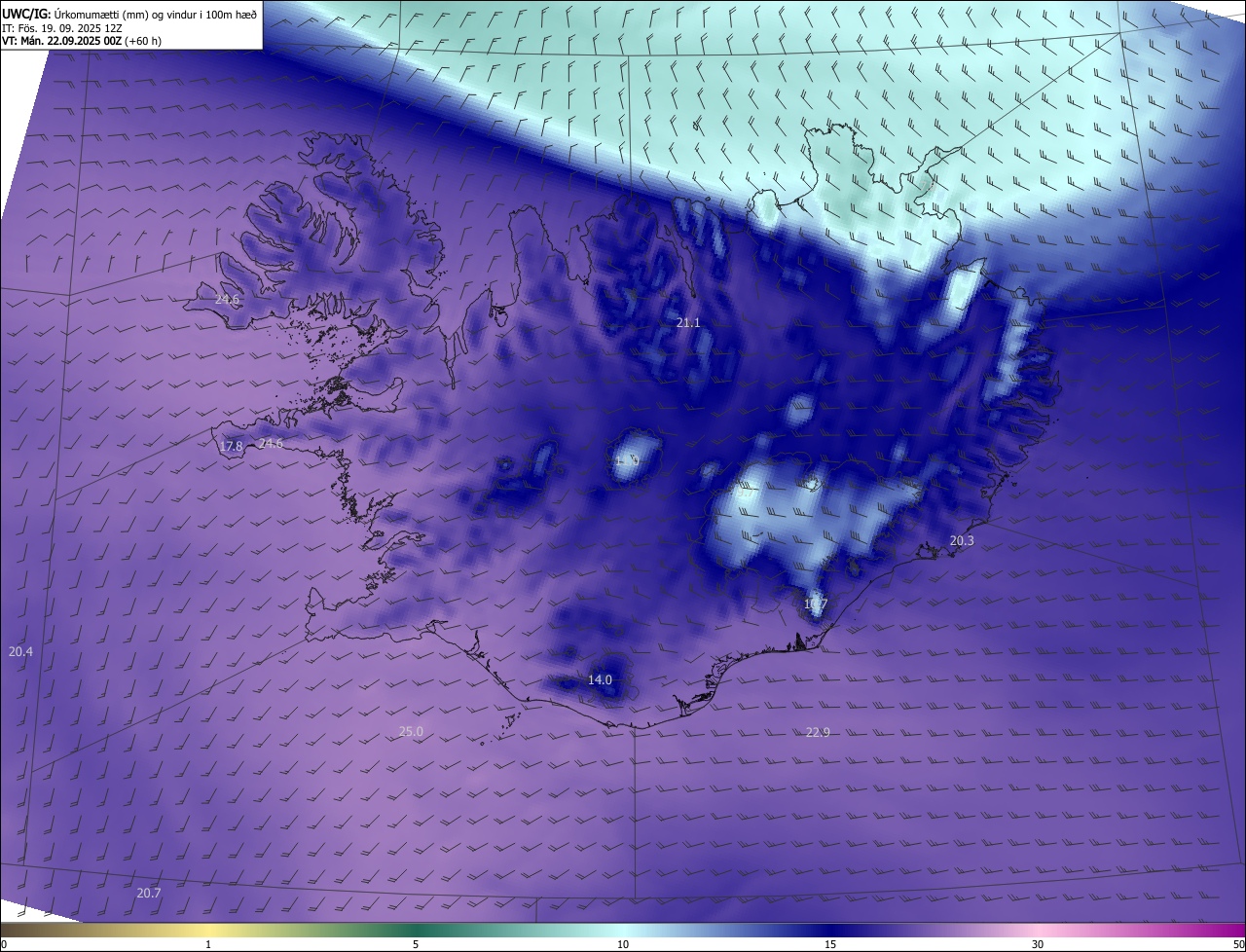
Task: Click the 20.7 value in the southwest corner
Action: pos(149,893)
